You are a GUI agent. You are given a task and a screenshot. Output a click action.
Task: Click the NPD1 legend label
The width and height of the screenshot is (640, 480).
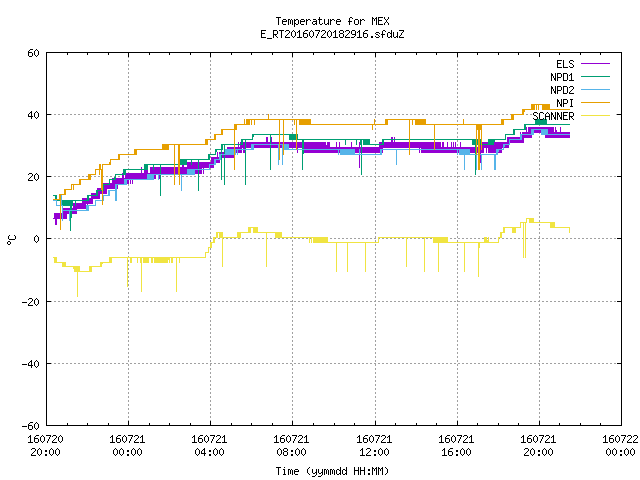point(562,77)
